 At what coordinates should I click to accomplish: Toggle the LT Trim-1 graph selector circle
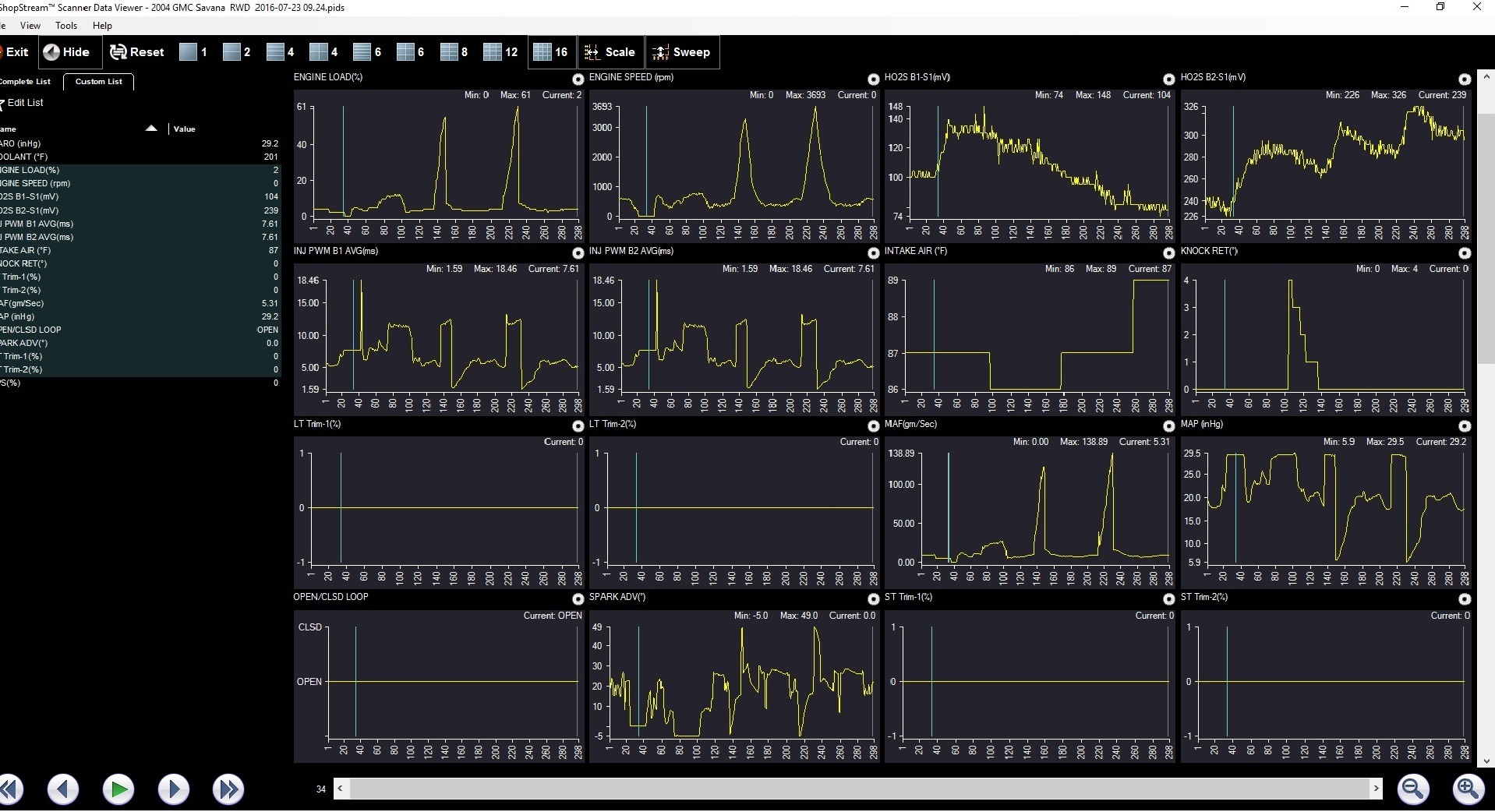(578, 426)
